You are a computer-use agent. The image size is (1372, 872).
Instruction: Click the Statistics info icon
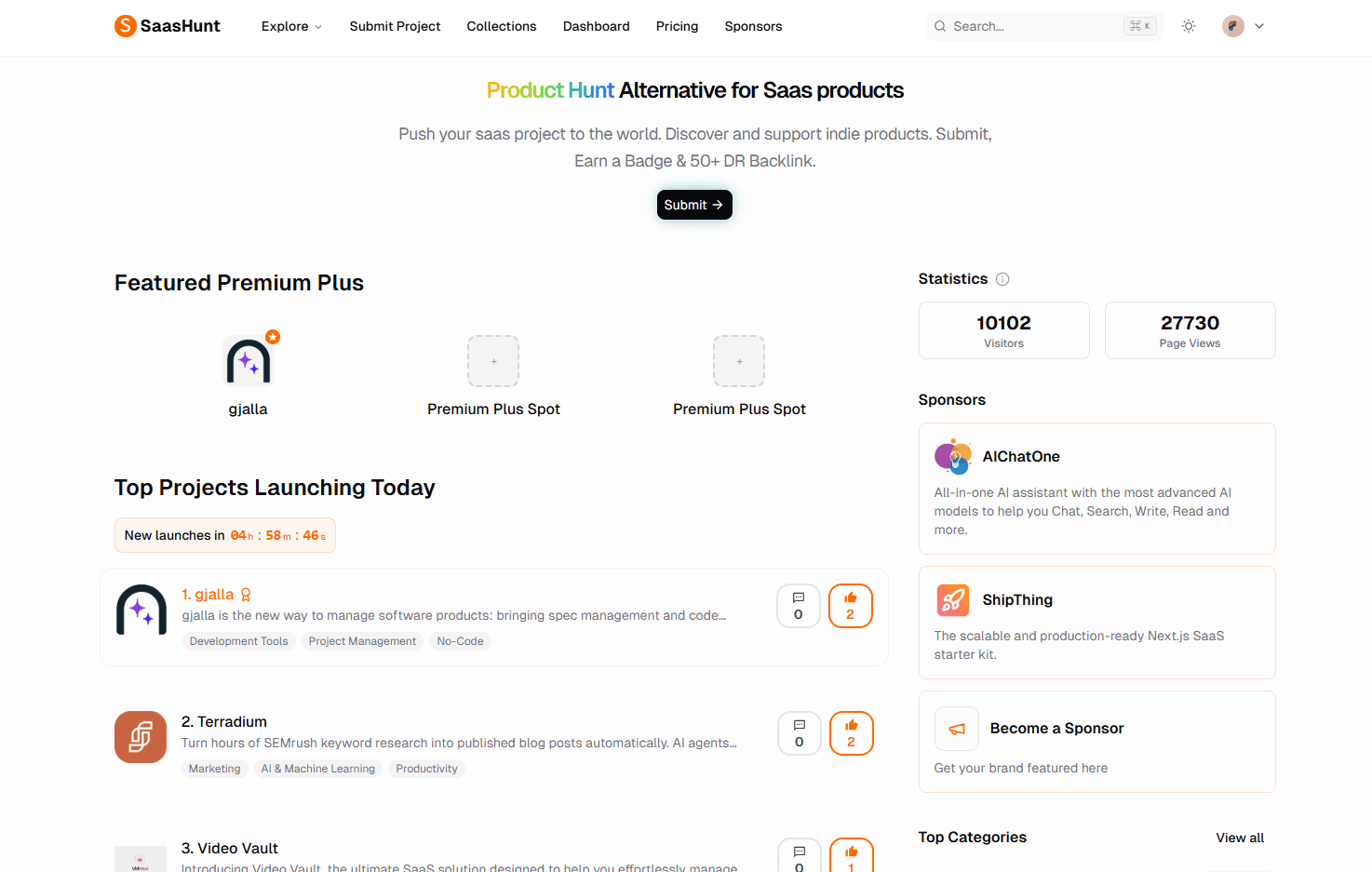pos(1002,279)
